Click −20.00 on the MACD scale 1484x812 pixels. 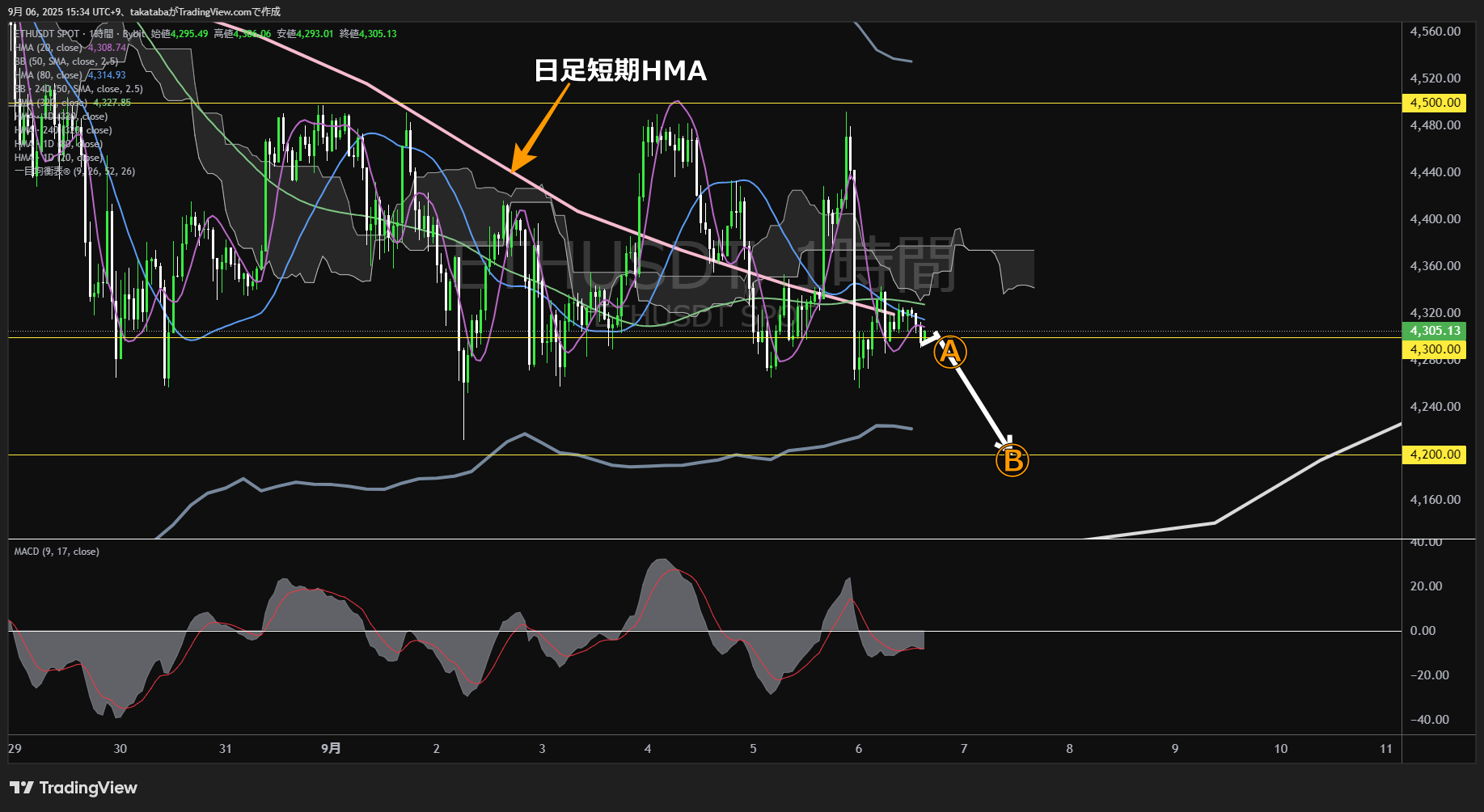tap(1429, 675)
